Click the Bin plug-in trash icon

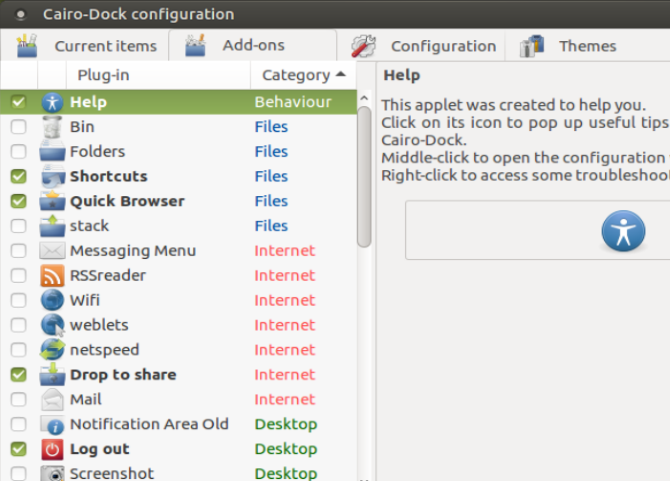tap(52, 127)
